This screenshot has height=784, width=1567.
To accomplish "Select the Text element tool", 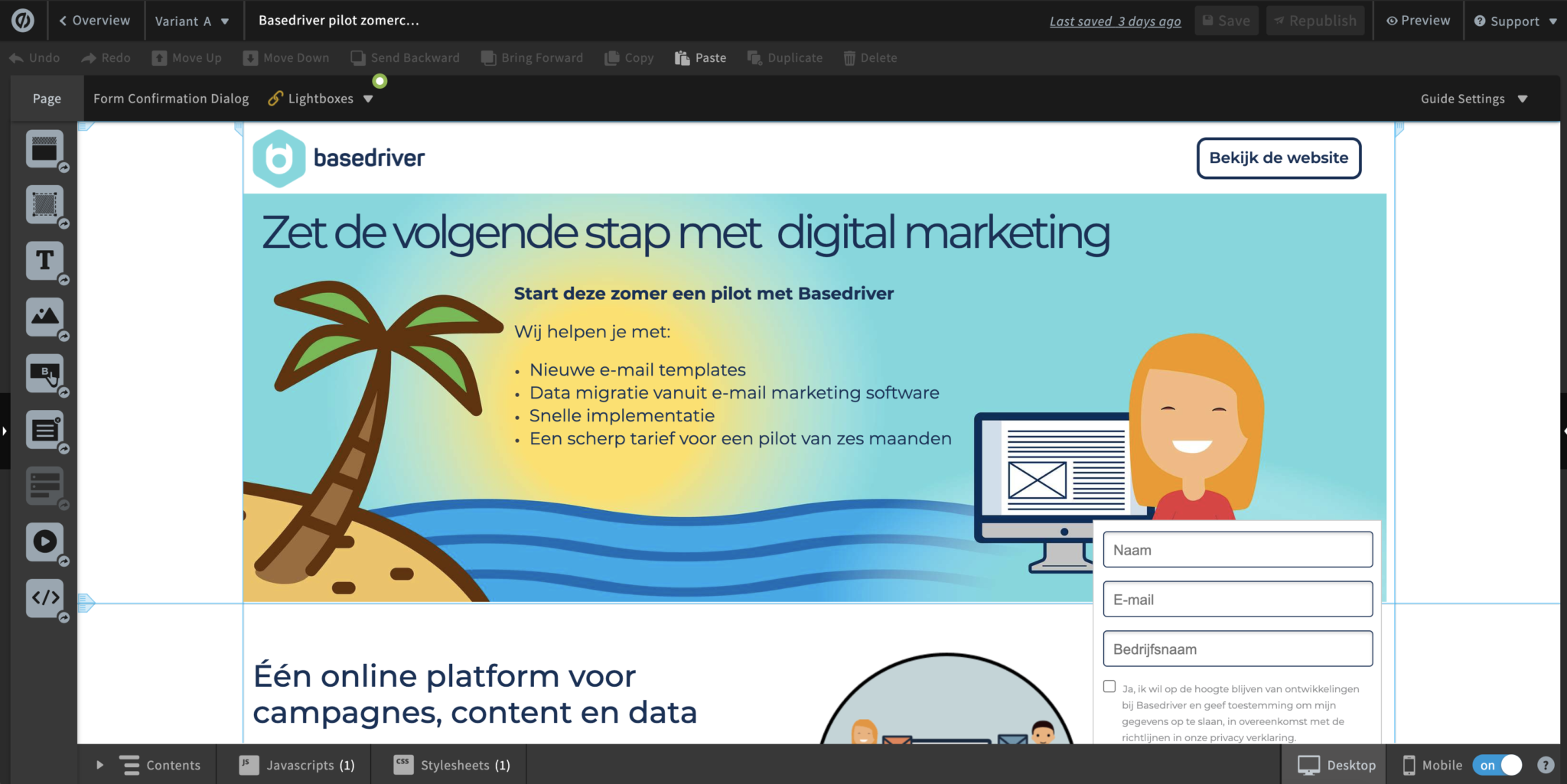I will click(44, 261).
